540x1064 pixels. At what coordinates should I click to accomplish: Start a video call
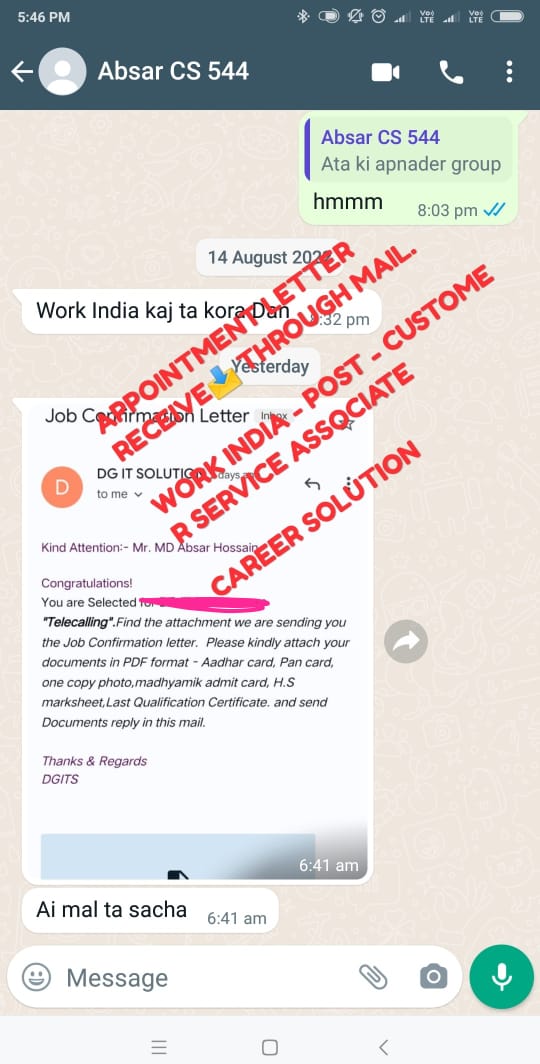click(x=385, y=72)
